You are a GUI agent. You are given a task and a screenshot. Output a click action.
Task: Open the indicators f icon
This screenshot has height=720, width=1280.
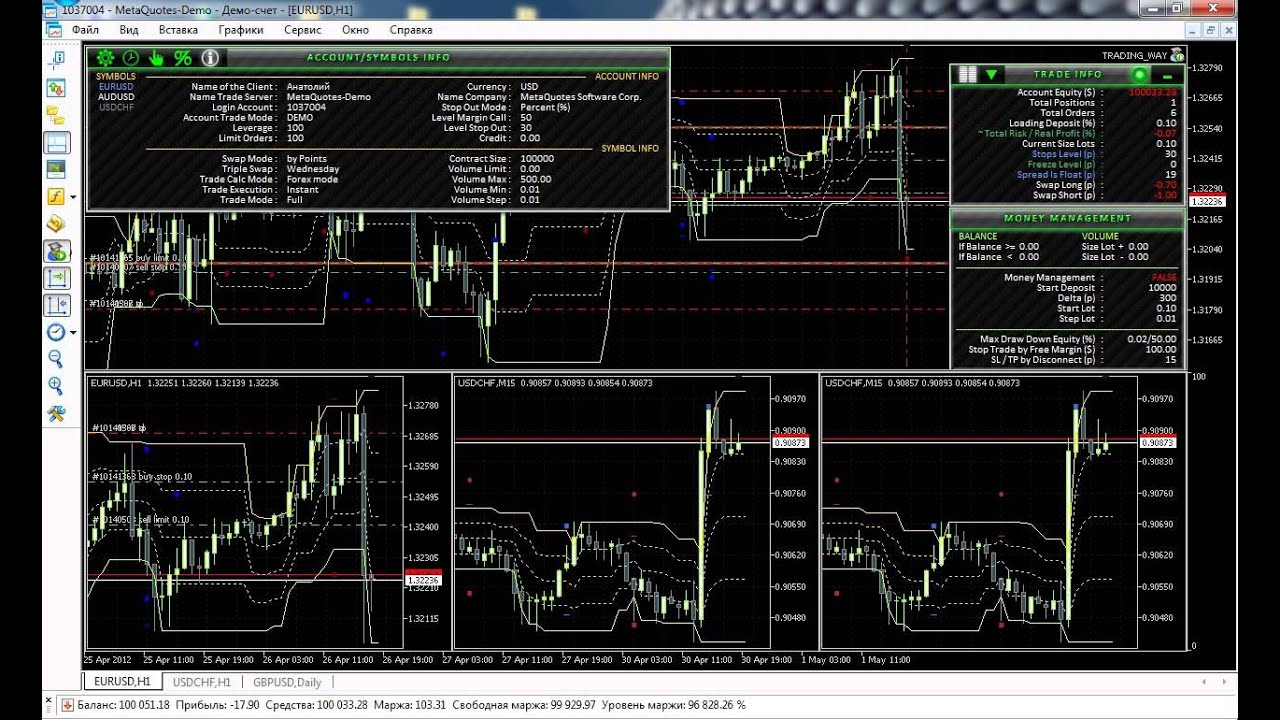click(x=56, y=197)
